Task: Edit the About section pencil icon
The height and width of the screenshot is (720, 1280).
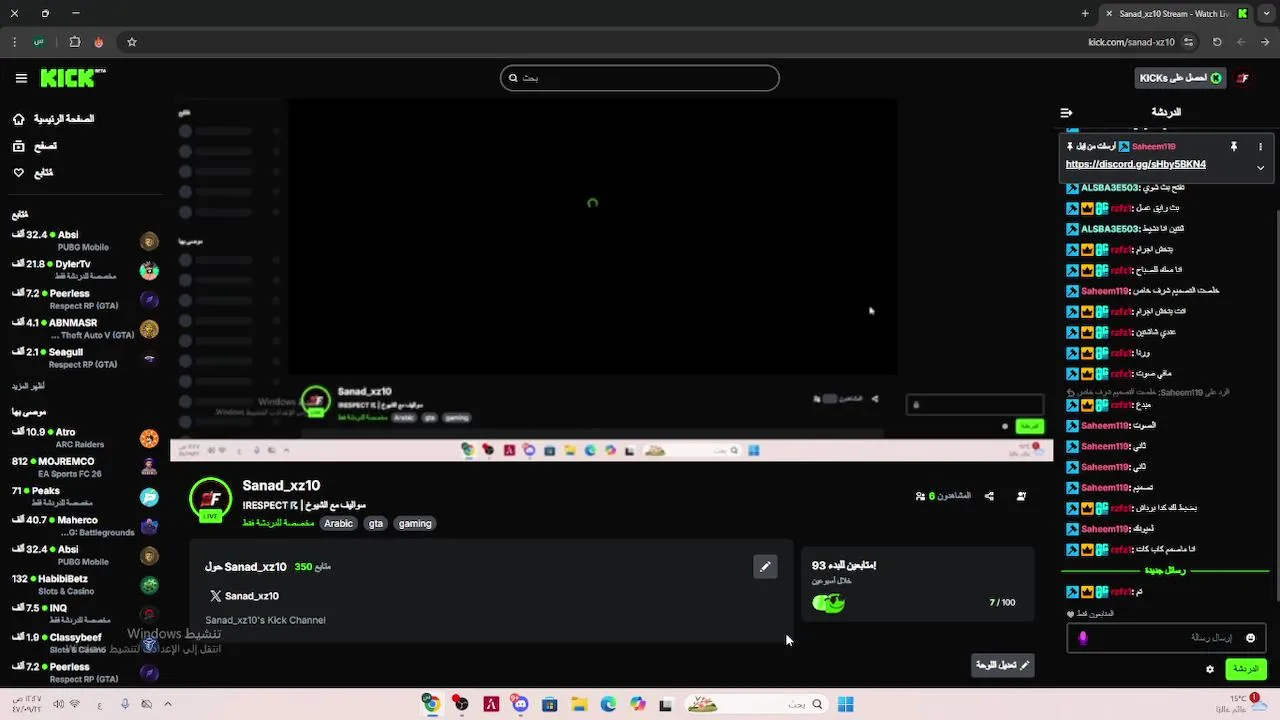Action: click(765, 566)
